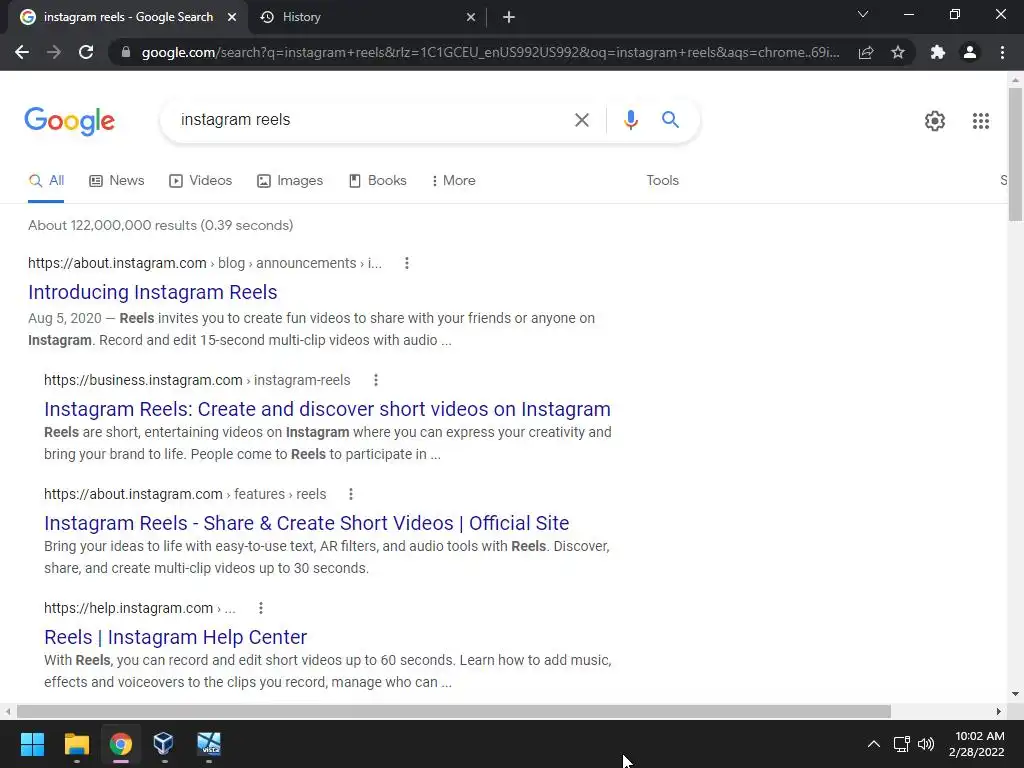This screenshot has height=768, width=1024.
Task: Select the All results tab
Action: pos(46,181)
